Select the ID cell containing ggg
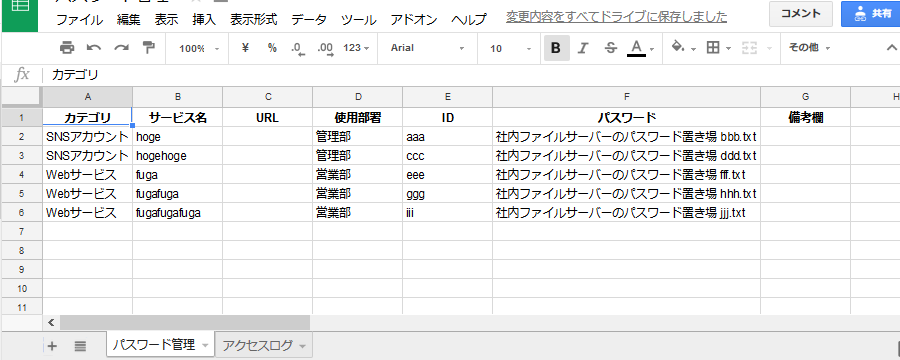The image size is (900, 360). pos(447,193)
